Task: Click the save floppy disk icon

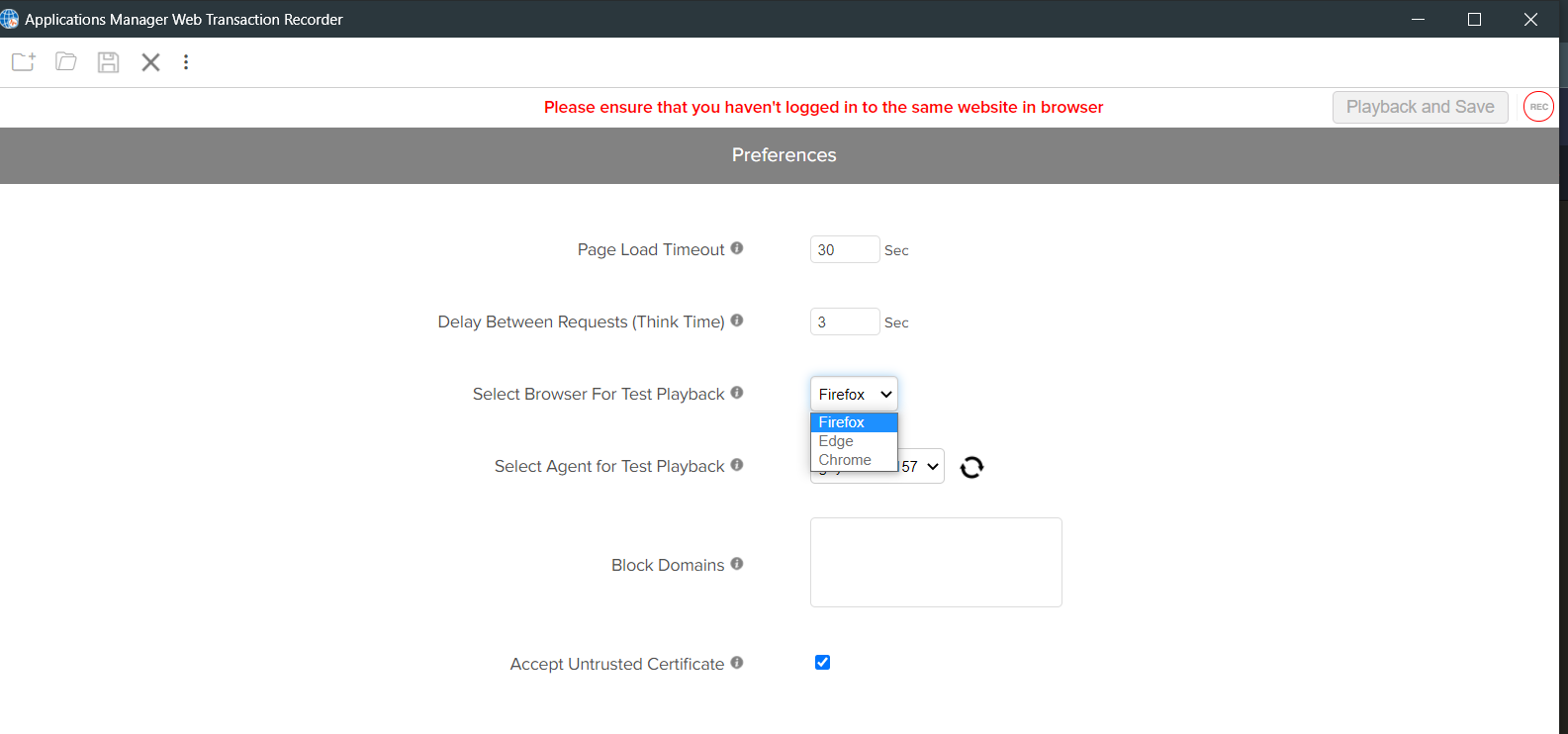Action: (x=109, y=62)
